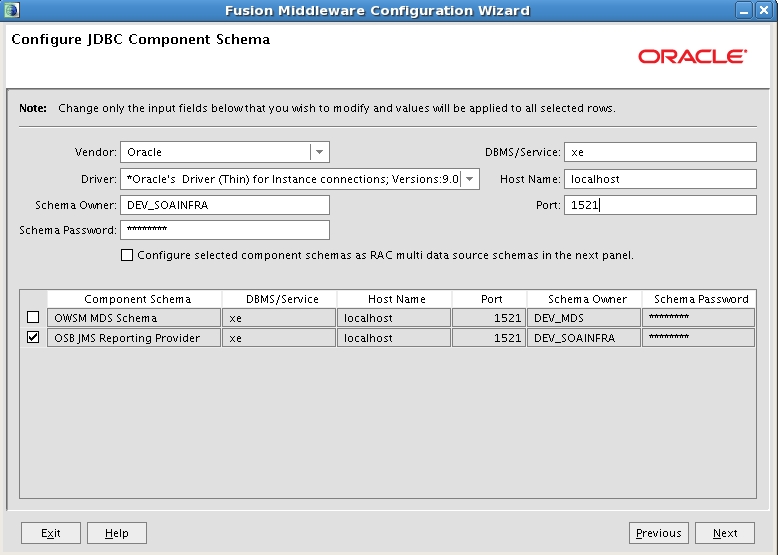Click the Schema Owner column header
The height and width of the screenshot is (555, 778).
point(584,299)
